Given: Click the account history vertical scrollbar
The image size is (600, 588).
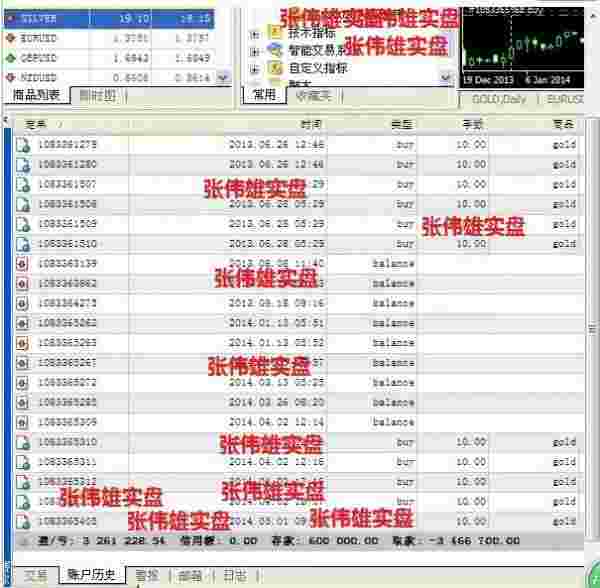Looking at the screenshot, I should click(x=592, y=329).
